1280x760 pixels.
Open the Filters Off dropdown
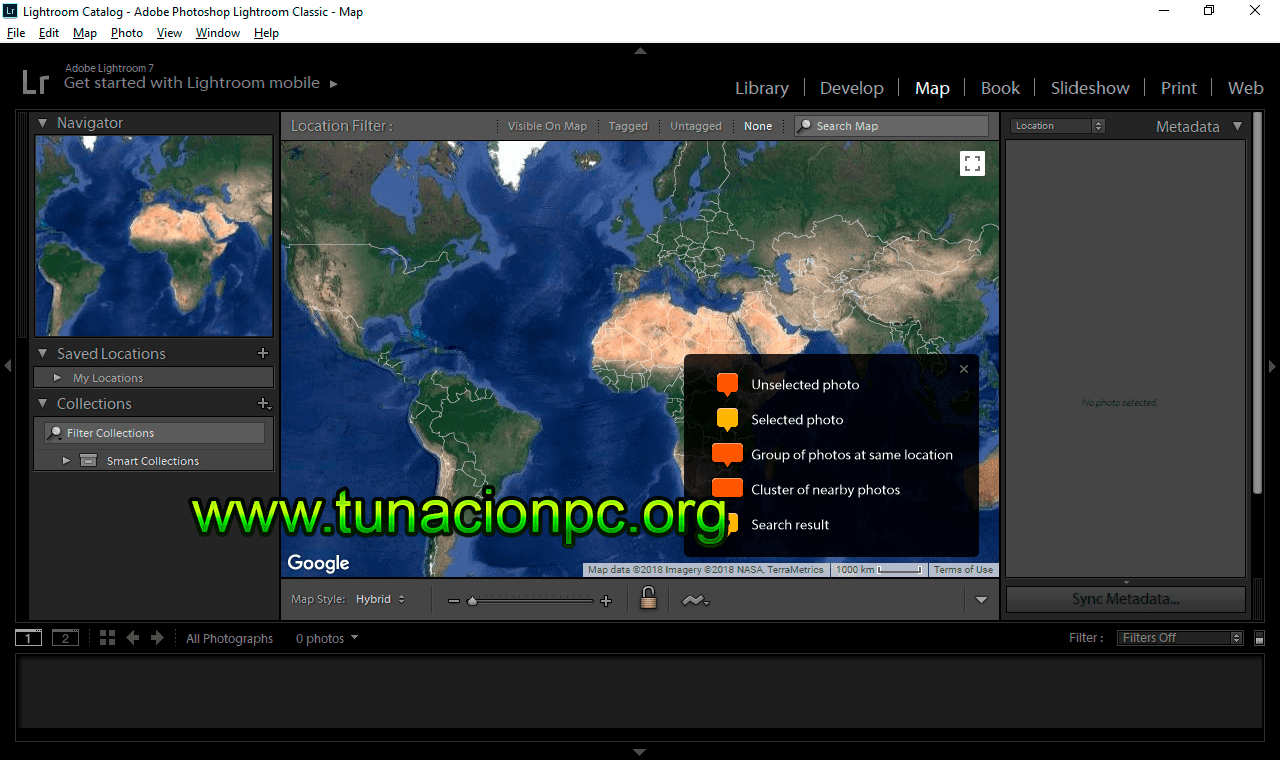pos(1180,638)
